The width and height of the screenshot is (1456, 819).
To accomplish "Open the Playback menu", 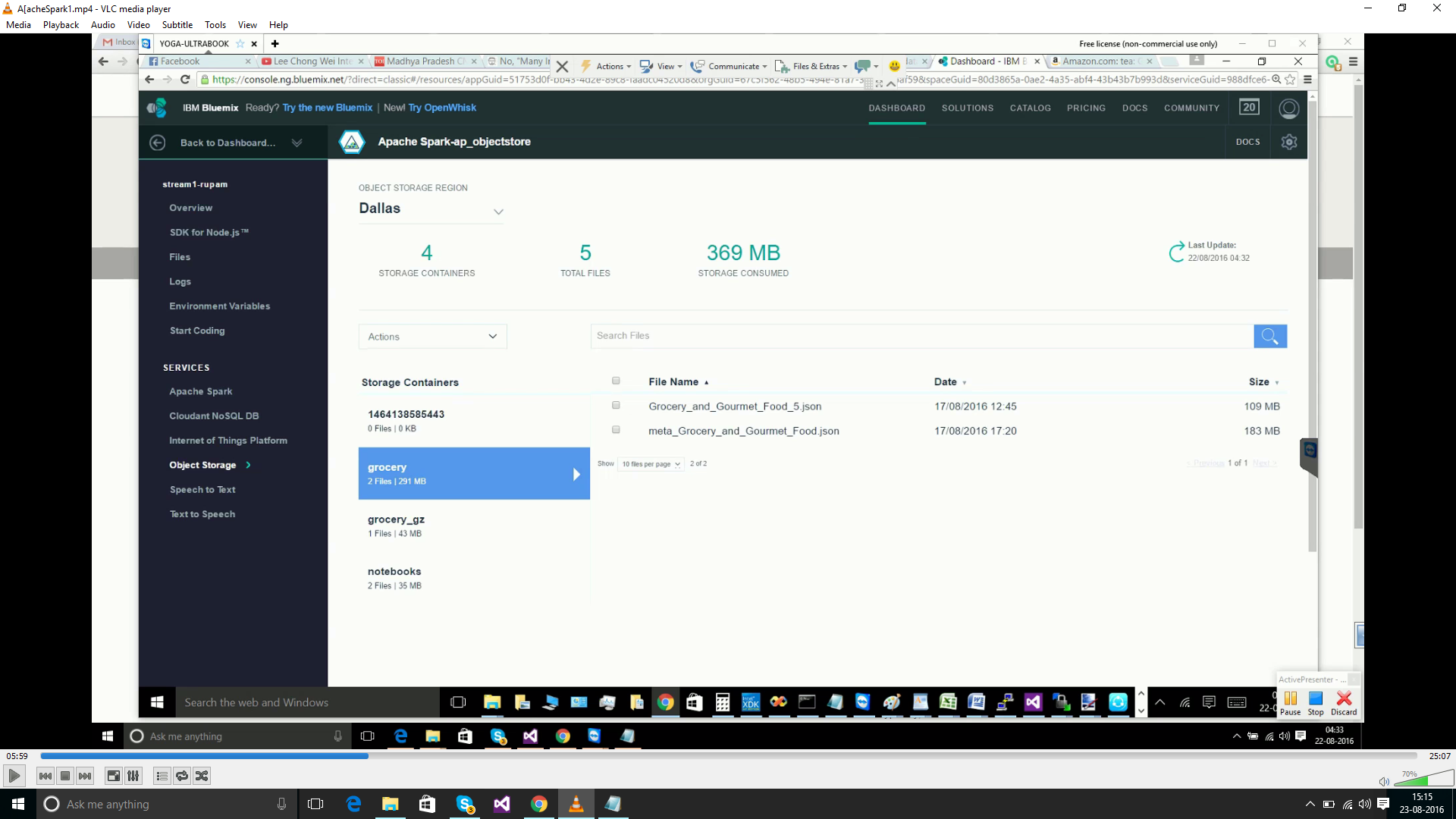I will tap(61, 25).
